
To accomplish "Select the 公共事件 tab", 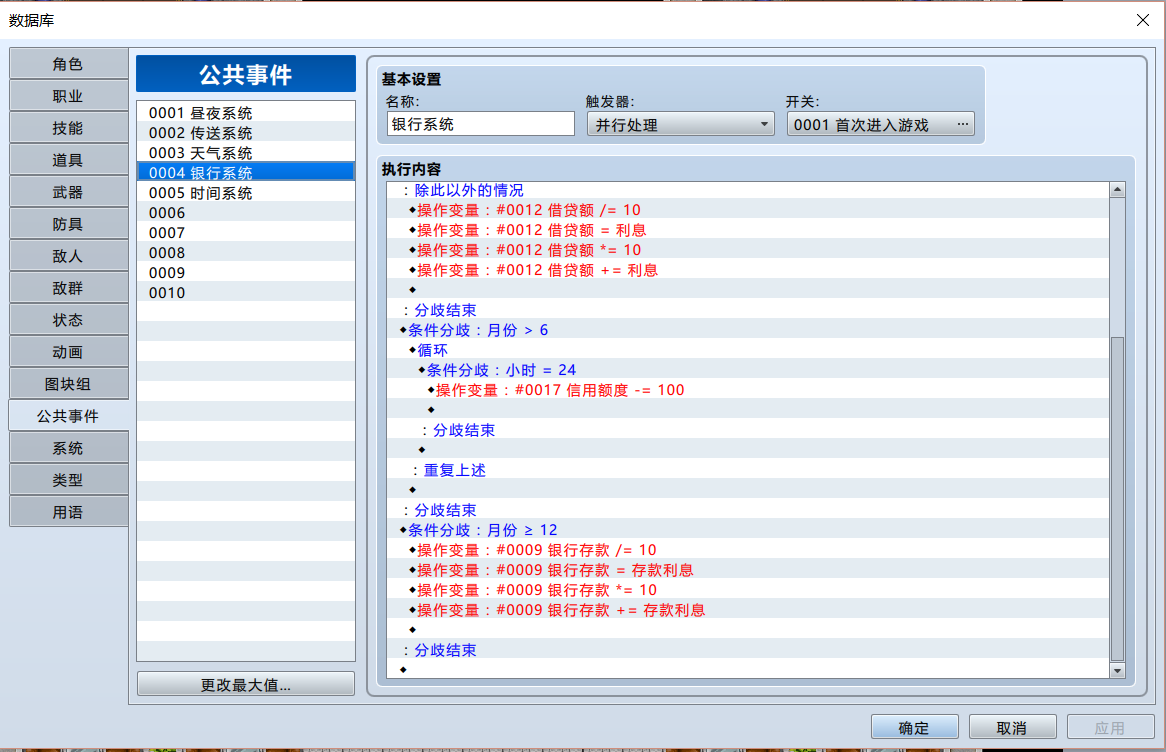I will pos(68,416).
